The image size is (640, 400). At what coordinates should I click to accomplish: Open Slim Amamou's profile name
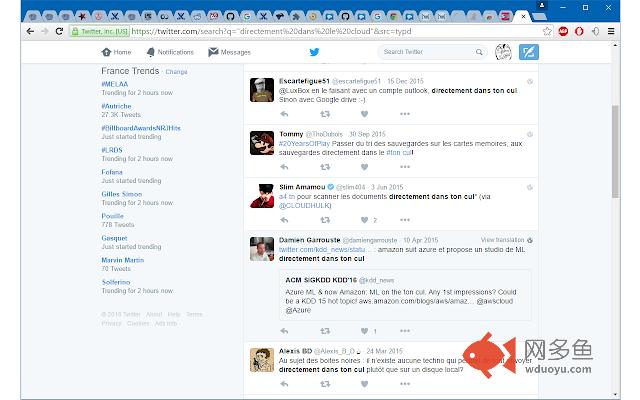[302, 187]
